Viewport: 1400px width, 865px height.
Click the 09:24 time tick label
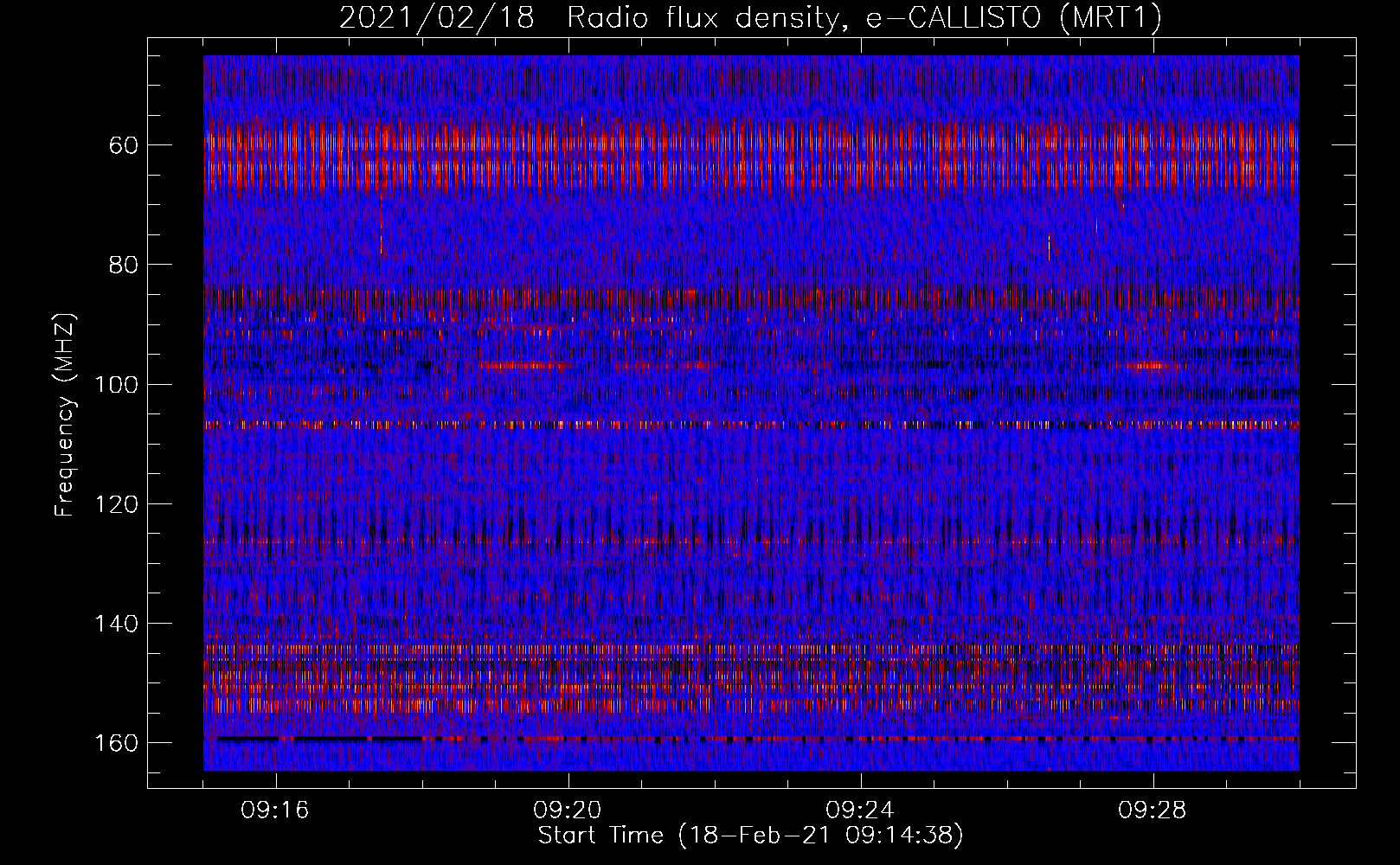861,811
